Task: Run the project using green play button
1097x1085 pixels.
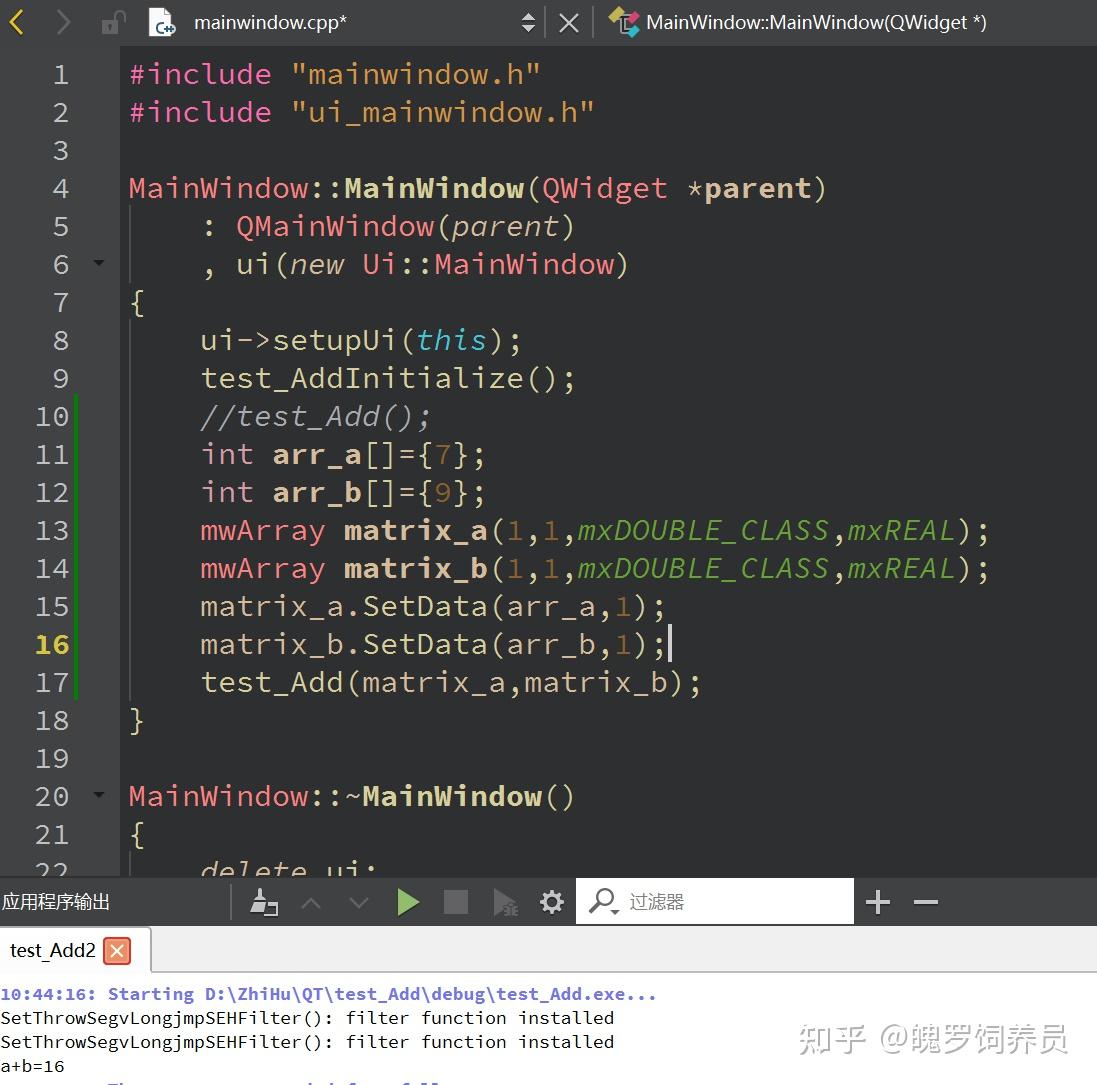Action: pyautogui.click(x=408, y=901)
